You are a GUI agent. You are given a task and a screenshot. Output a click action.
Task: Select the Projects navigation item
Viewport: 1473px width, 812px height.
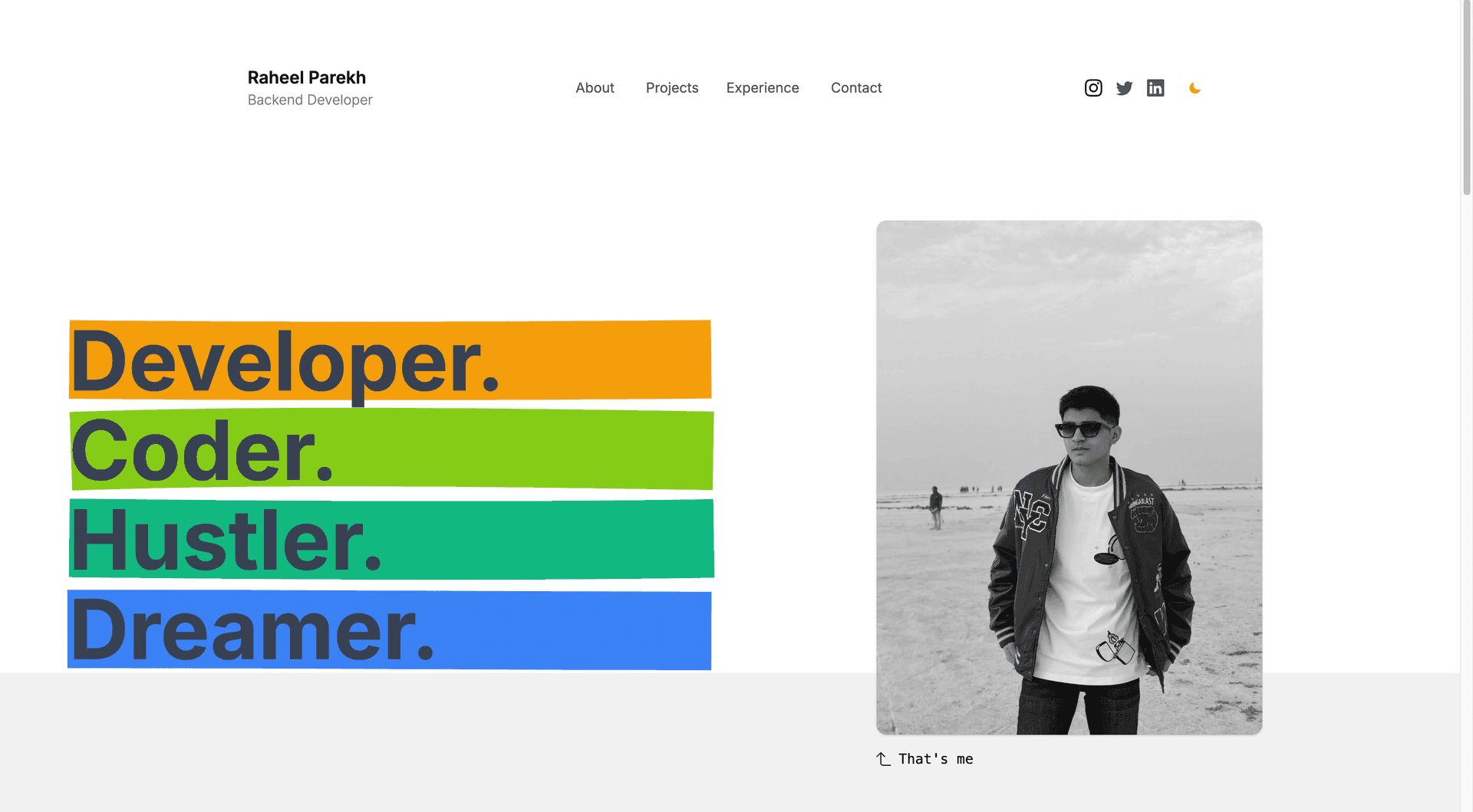point(672,87)
